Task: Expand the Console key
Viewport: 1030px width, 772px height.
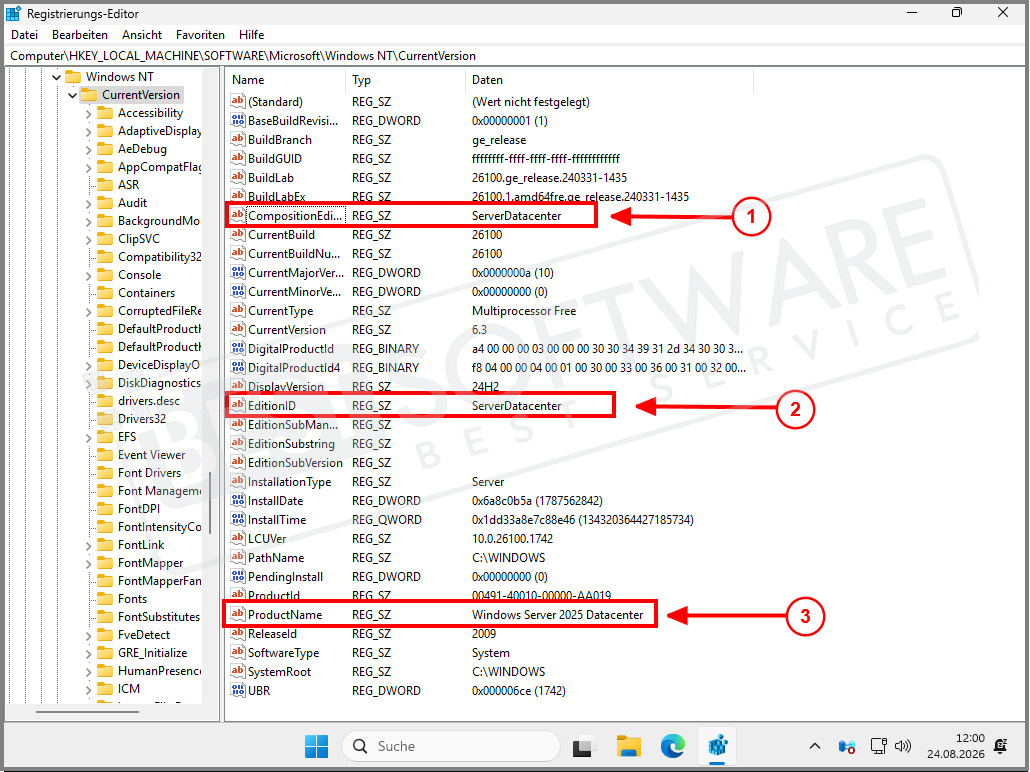Action: [89, 276]
